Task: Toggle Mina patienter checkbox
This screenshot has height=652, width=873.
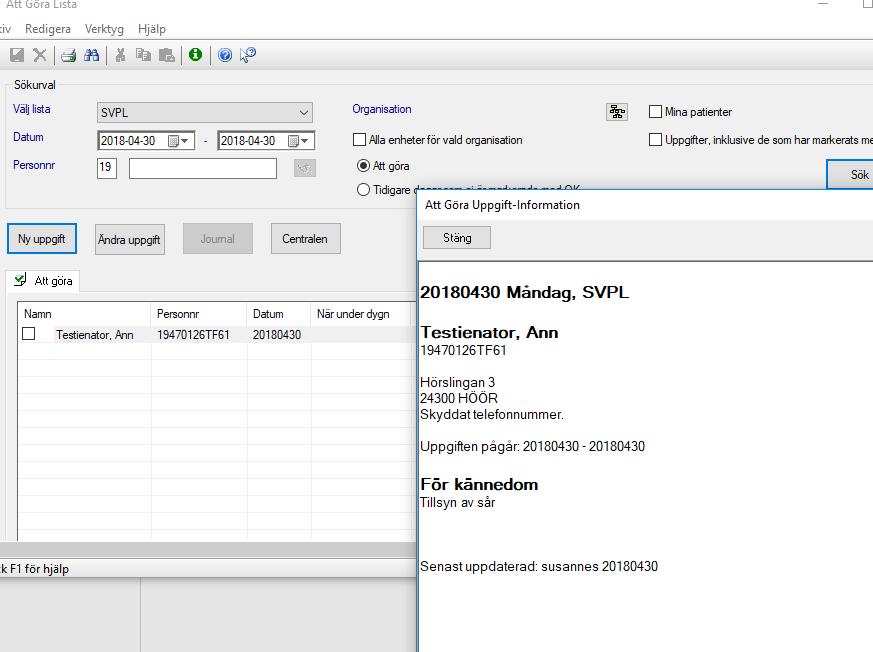Action: coord(655,111)
